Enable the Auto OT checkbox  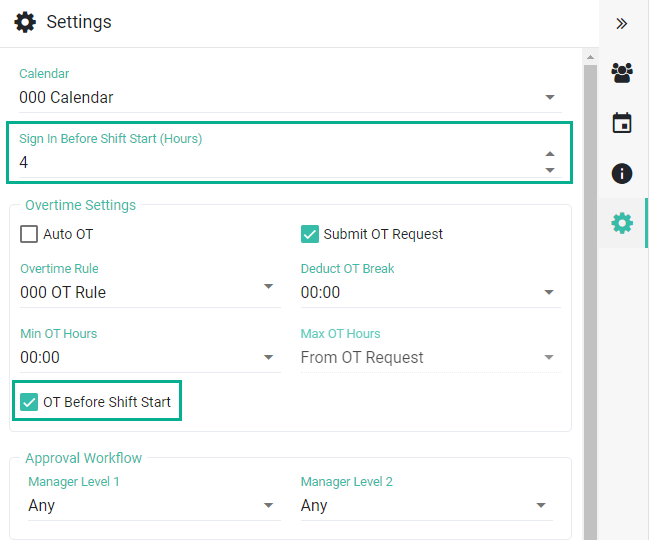[x=29, y=234]
